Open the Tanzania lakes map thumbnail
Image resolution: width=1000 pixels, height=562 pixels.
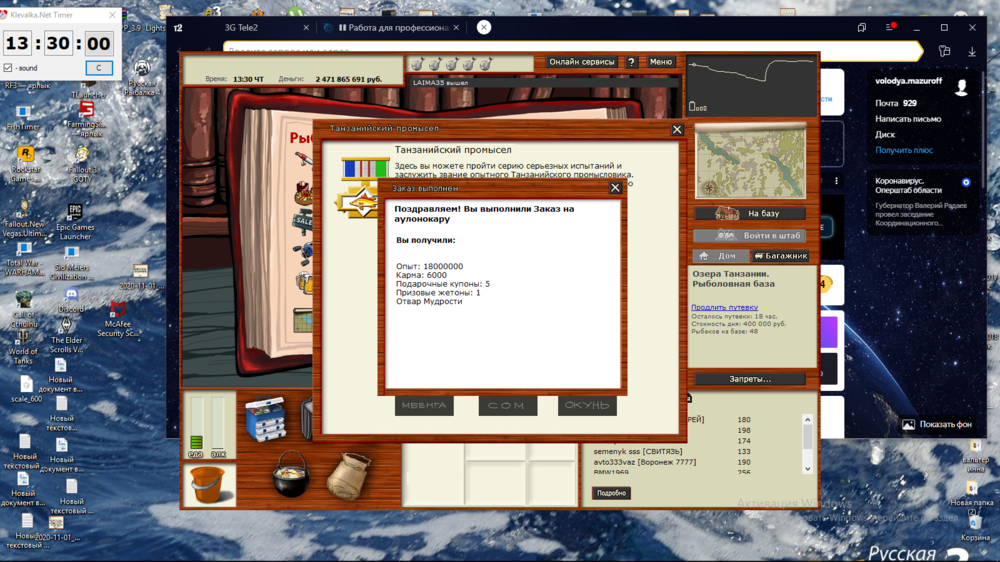pyautogui.click(x=750, y=162)
